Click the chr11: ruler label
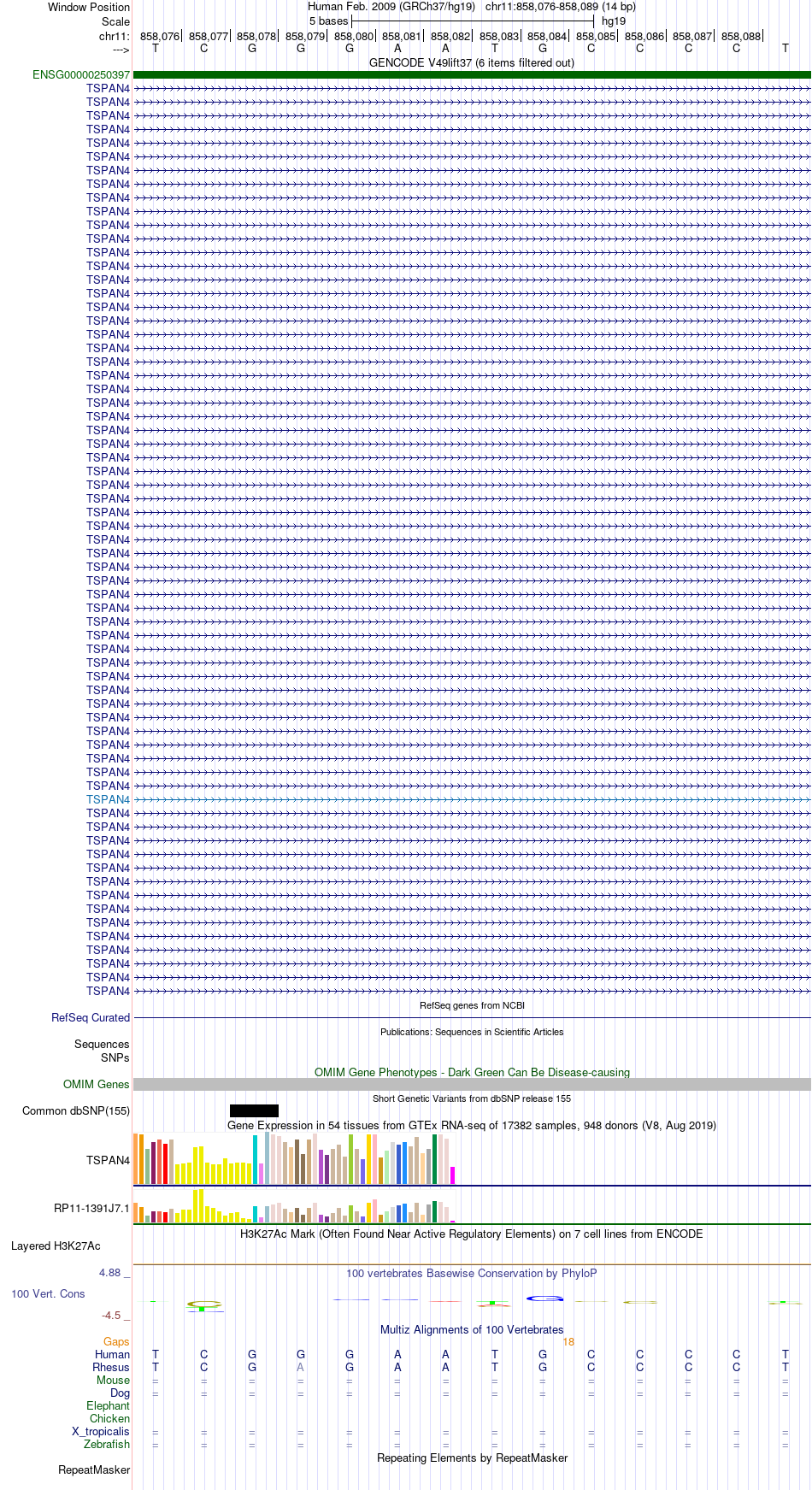Viewport: 812px width, 1490px height. 115,36
